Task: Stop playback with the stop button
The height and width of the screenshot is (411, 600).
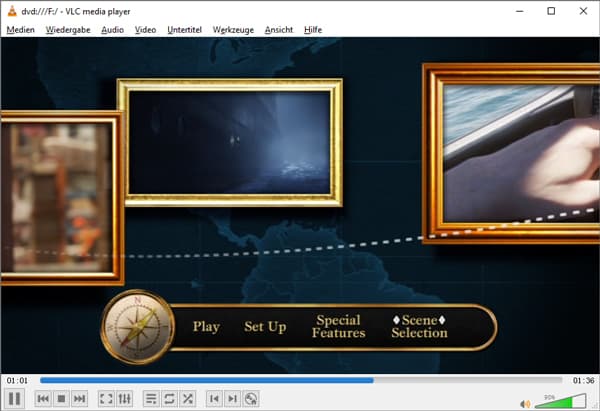Action: [61, 399]
